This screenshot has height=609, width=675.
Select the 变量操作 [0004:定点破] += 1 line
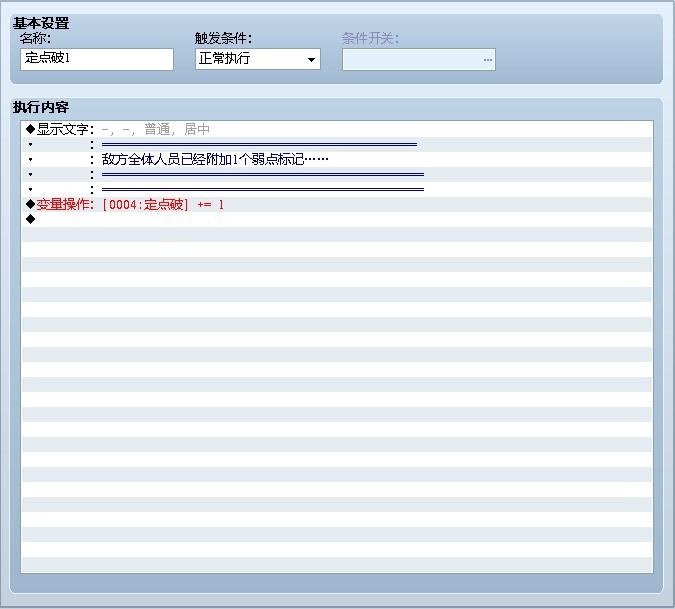click(x=337, y=204)
